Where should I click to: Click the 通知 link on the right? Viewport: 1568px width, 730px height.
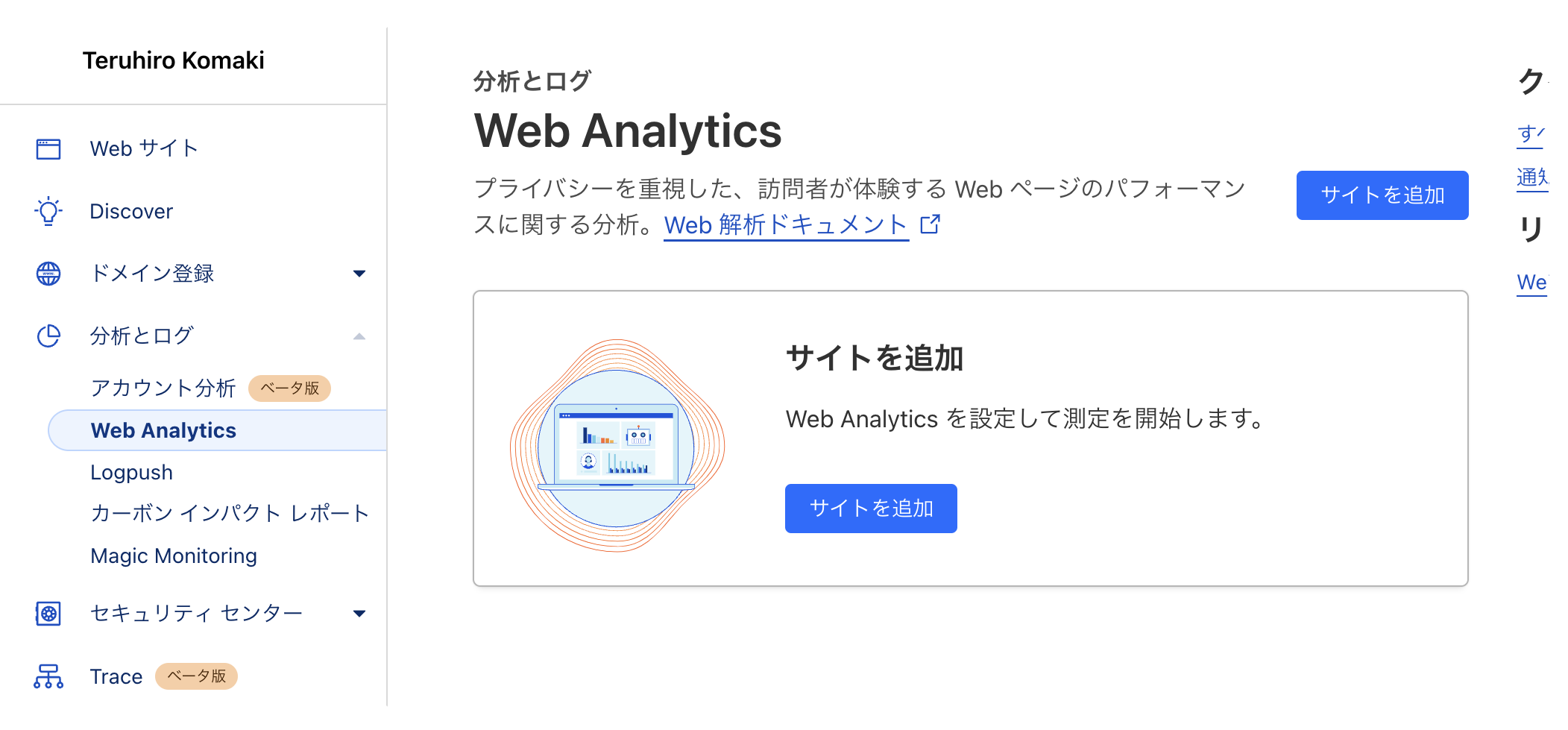click(x=1536, y=179)
